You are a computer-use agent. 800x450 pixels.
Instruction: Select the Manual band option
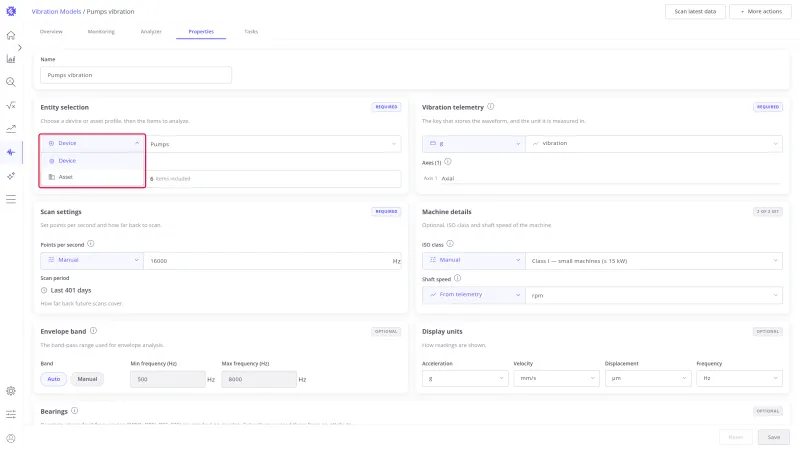tap(87, 379)
